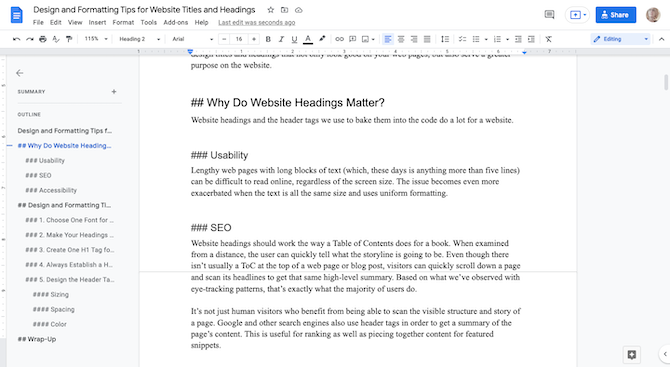670x367 pixels.
Task: Click the Redo icon
Action: point(29,39)
